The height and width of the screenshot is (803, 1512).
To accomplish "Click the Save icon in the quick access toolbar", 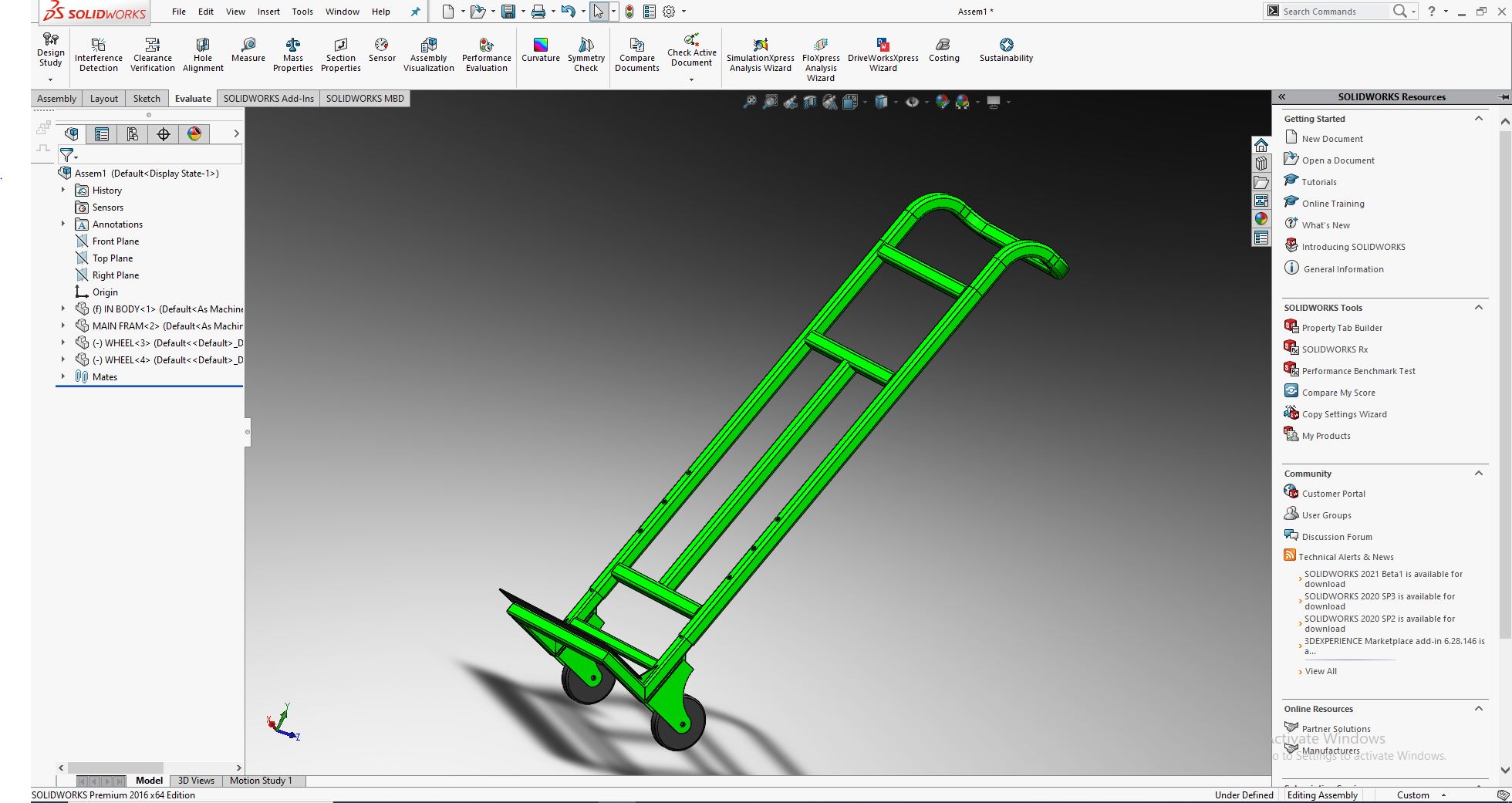I will 508,12.
